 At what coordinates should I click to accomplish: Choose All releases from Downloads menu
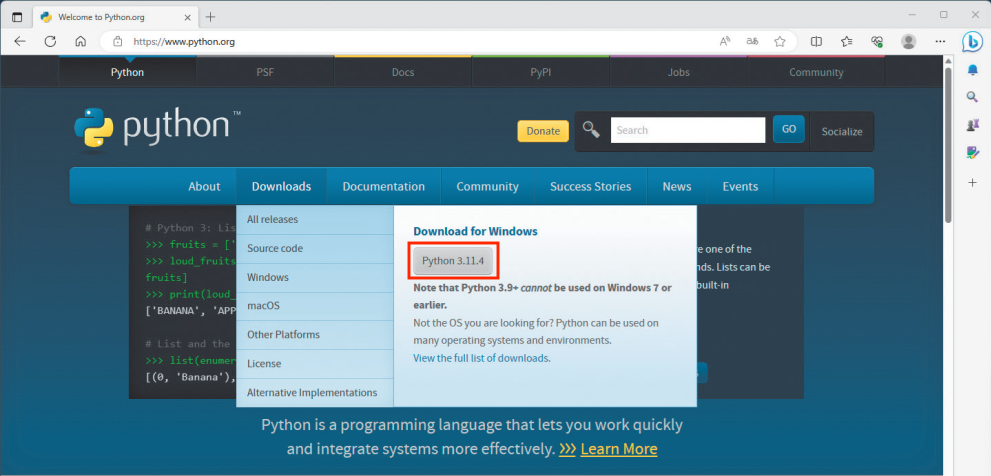point(315,219)
